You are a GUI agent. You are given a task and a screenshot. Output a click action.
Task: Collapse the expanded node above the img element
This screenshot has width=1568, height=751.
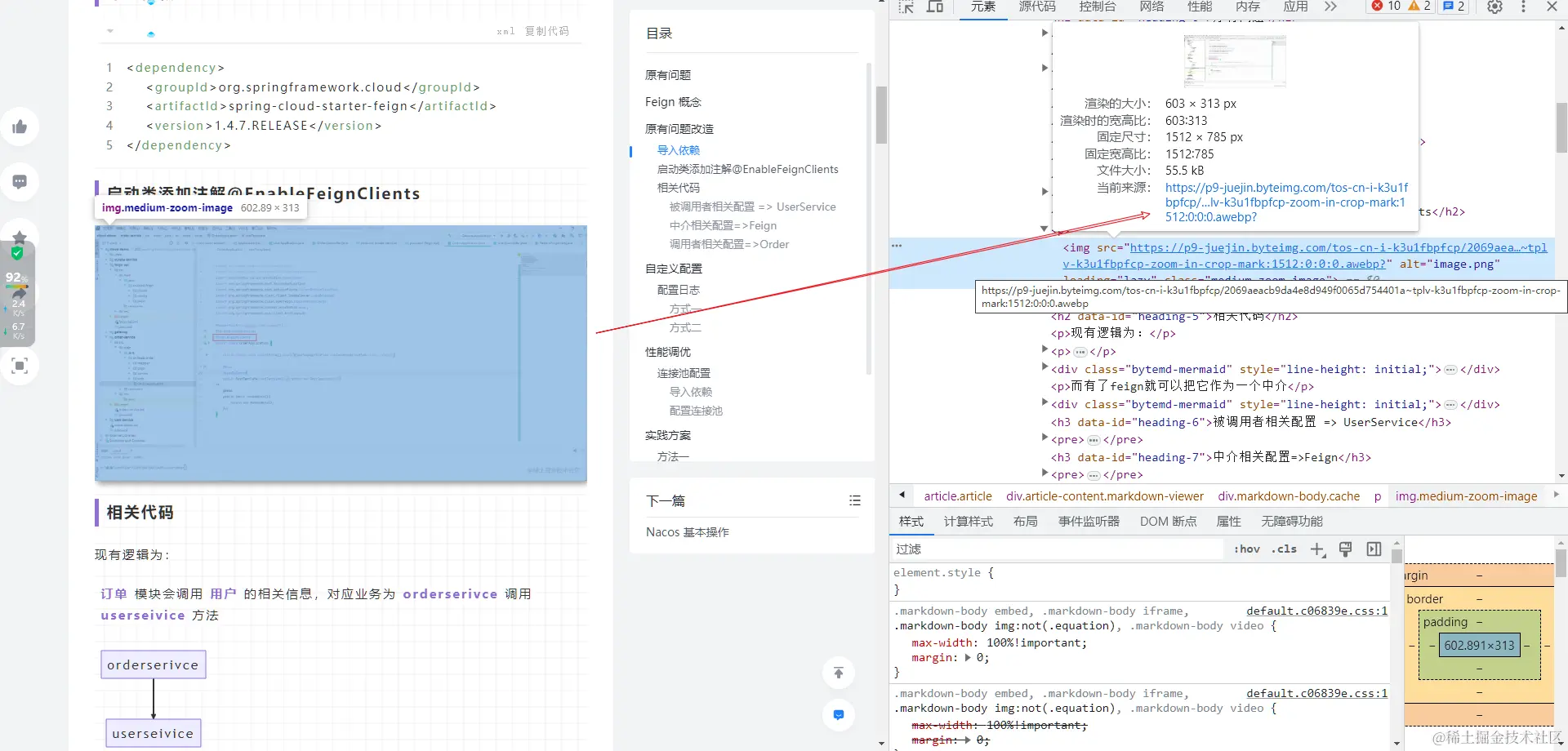point(1044,229)
